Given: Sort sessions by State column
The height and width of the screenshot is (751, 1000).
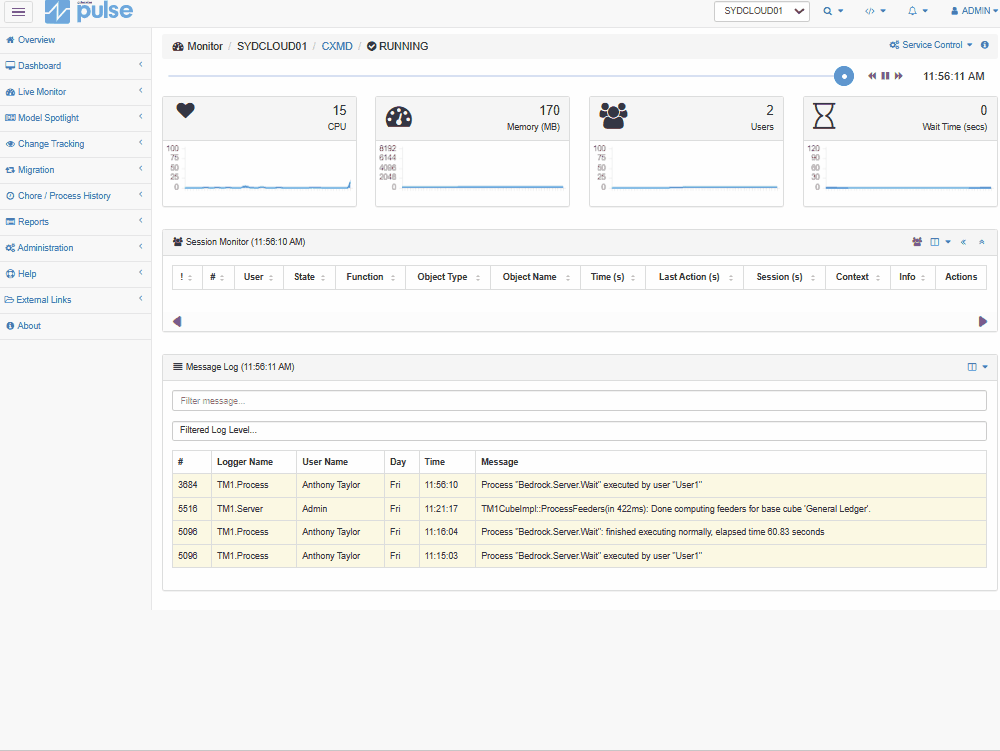Looking at the screenshot, I should tap(309, 277).
